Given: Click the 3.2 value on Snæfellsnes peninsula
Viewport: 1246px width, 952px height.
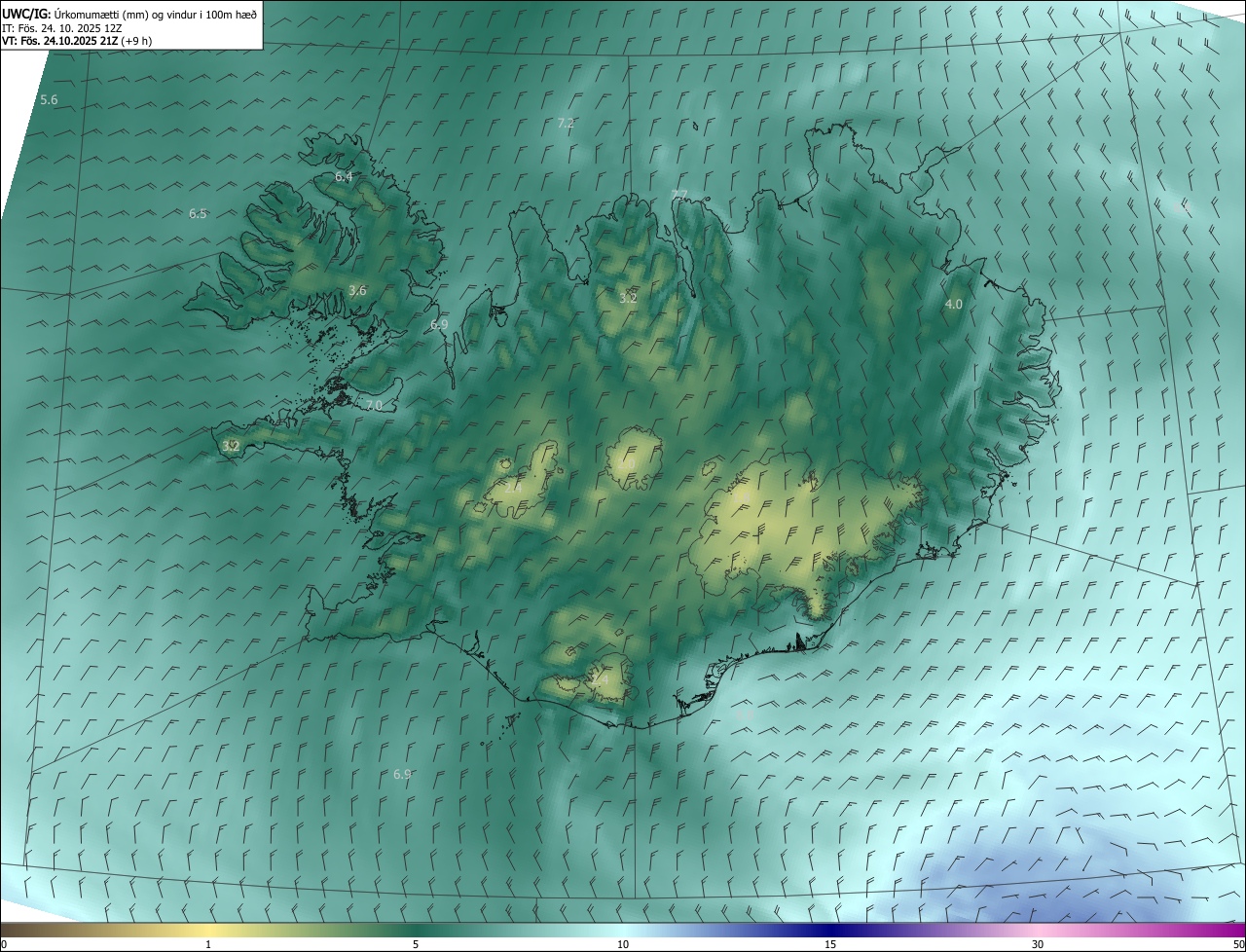Looking at the screenshot, I should click(231, 446).
